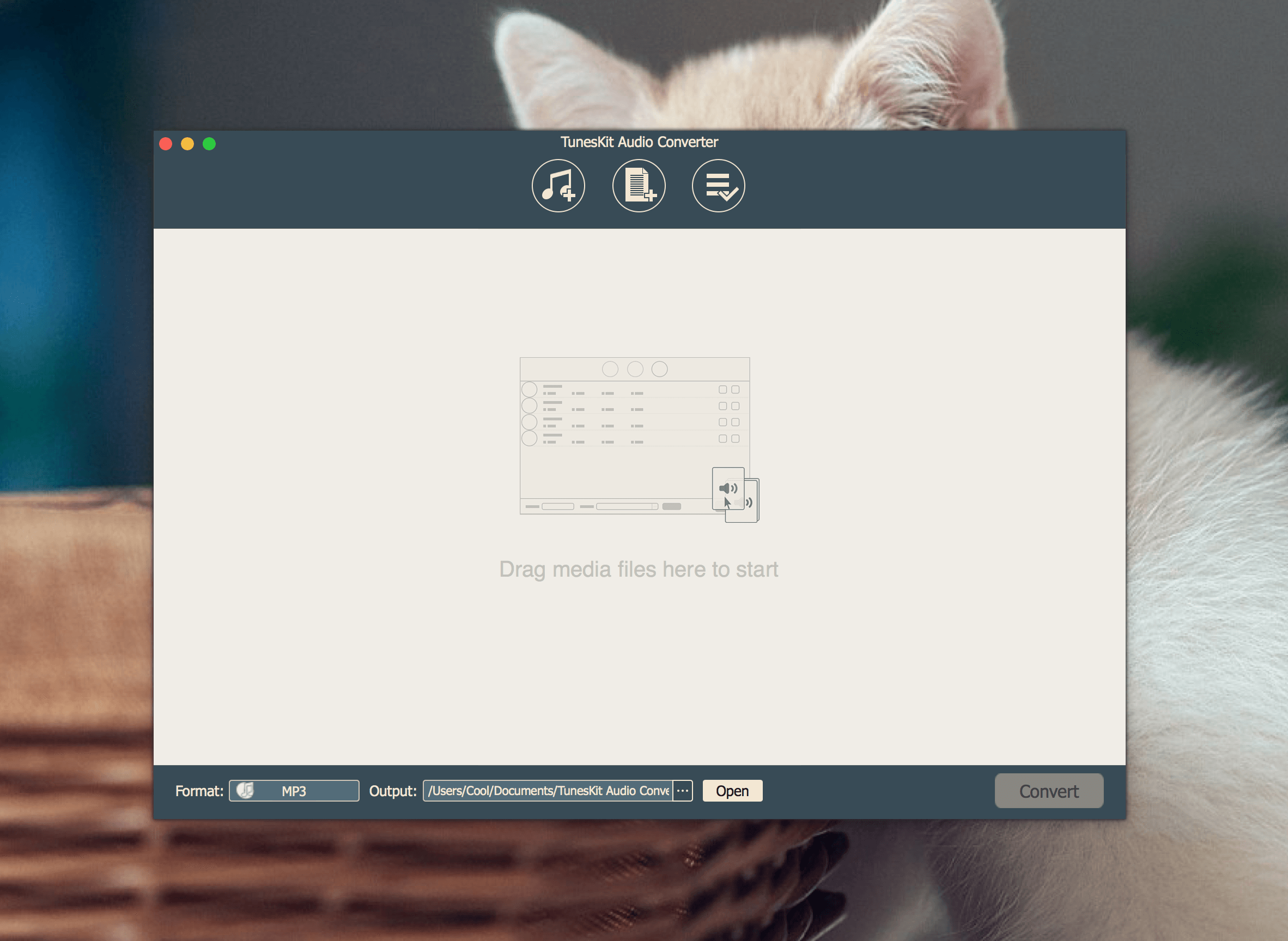Viewport: 1288px width, 941px height.
Task: Open the converted history list icon
Action: pyautogui.click(x=718, y=186)
